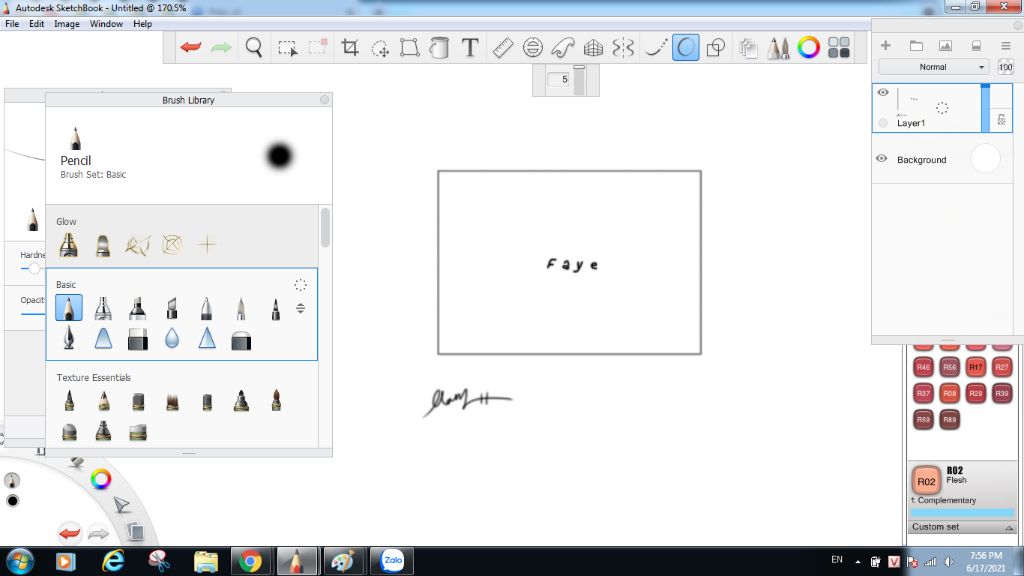Open the File menu
Screen dimensions: 1024x576
click(12, 24)
